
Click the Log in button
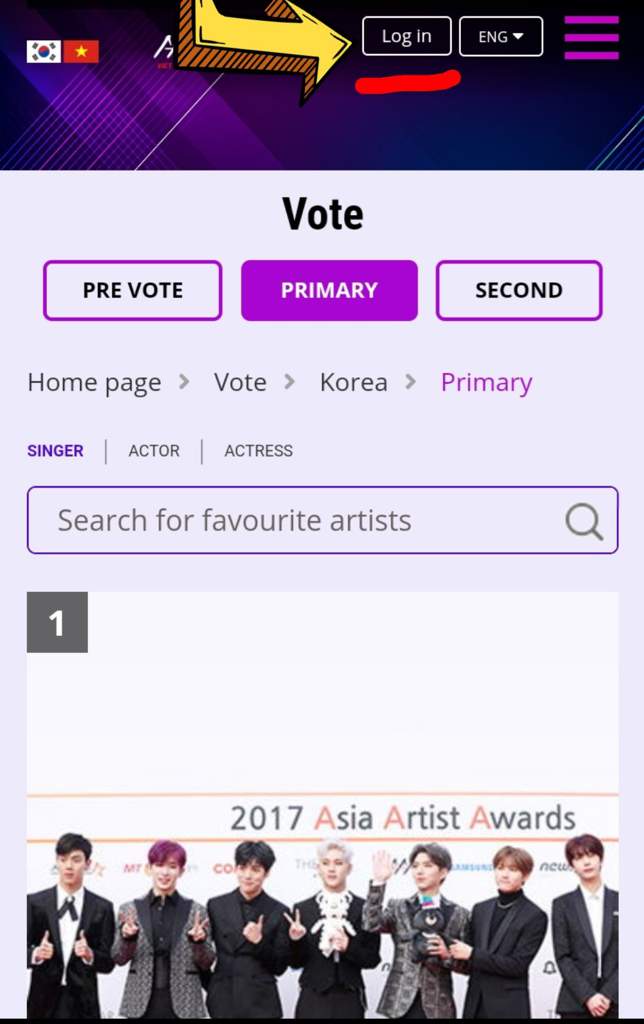tap(407, 36)
